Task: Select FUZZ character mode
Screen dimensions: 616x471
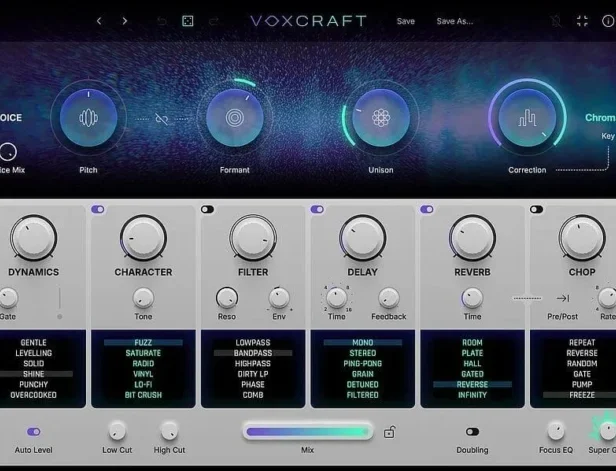Action: [143, 343]
